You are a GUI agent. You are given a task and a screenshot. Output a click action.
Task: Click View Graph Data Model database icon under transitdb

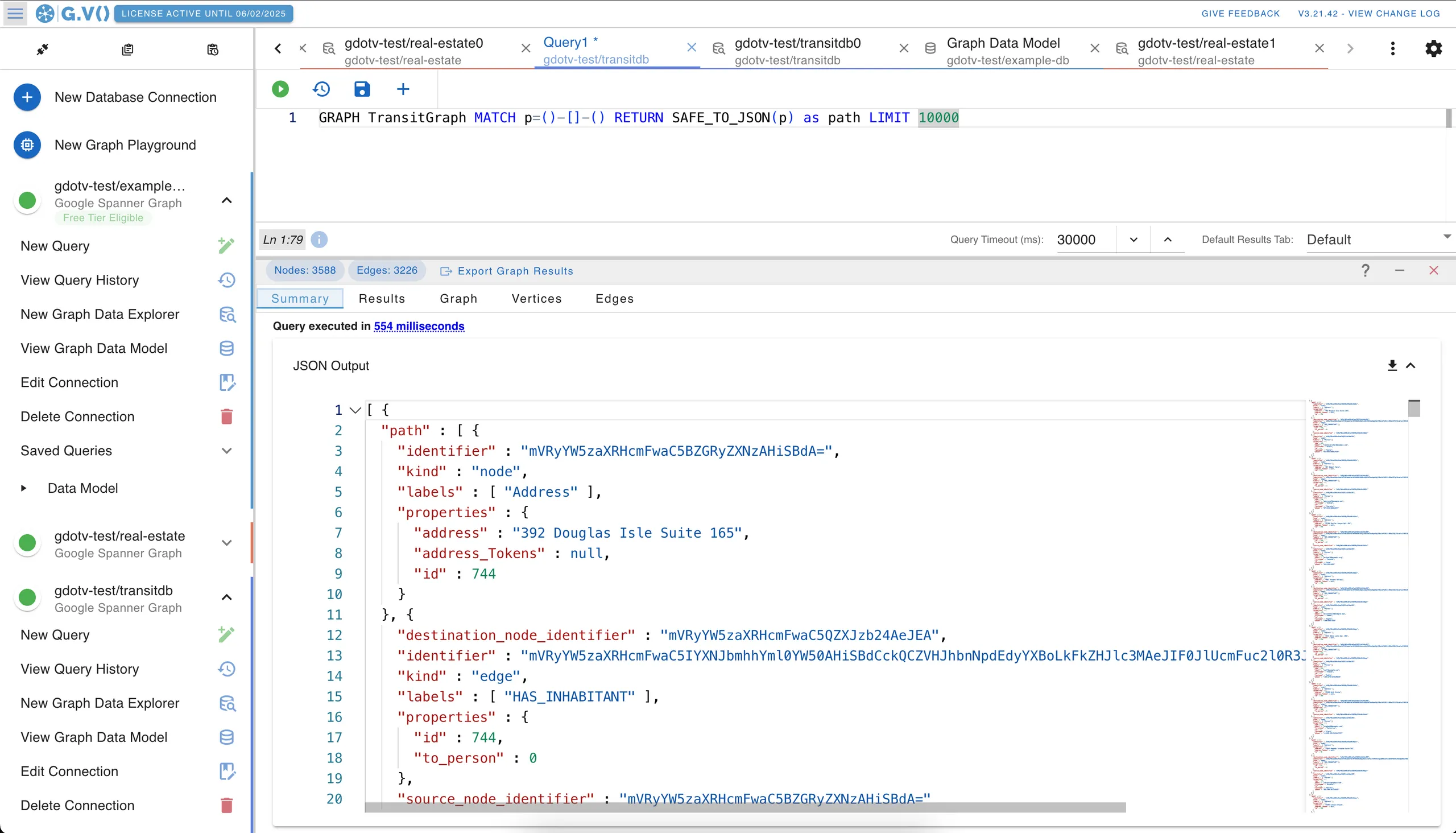(x=226, y=737)
